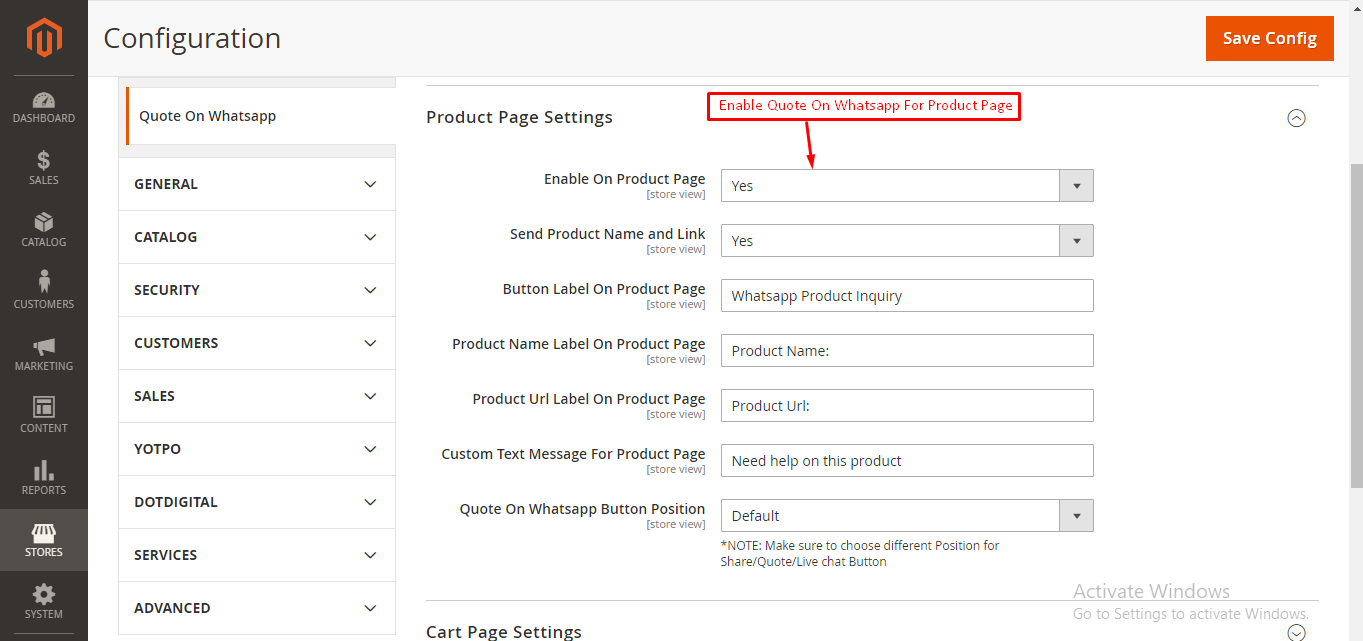
Task: Click the Save Config button
Action: click(x=1270, y=38)
